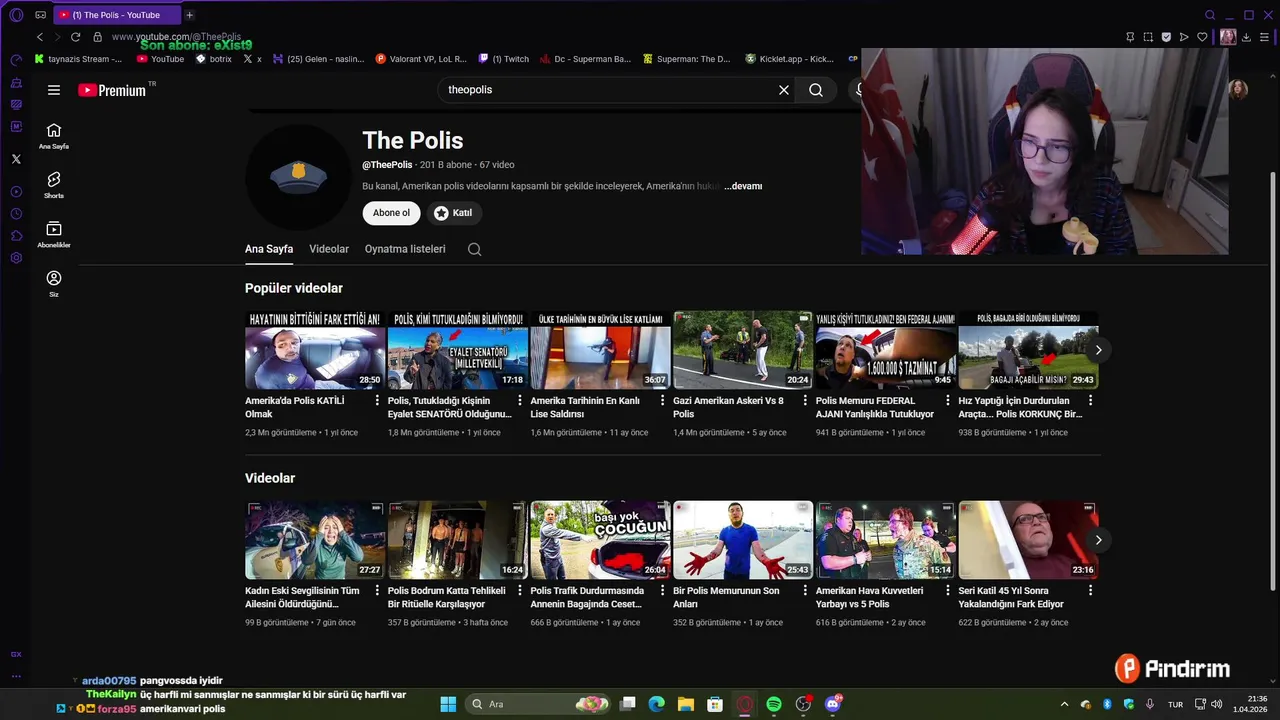Reload the page with browser refresh

click(x=75, y=37)
